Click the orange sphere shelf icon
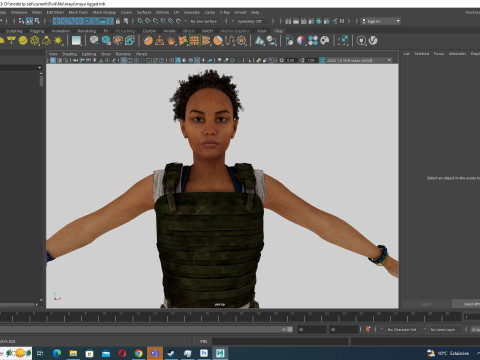The height and width of the screenshot is (360, 480). (148, 41)
